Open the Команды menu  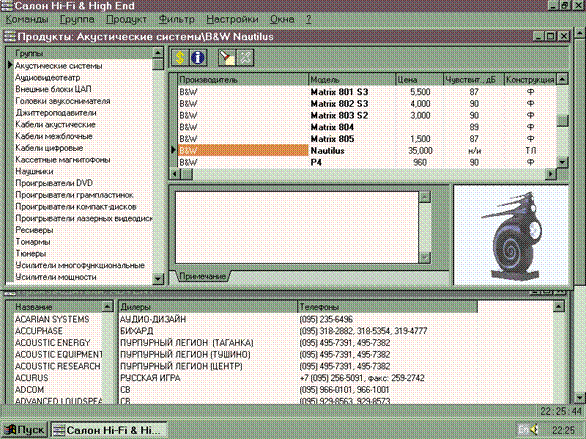27,19
